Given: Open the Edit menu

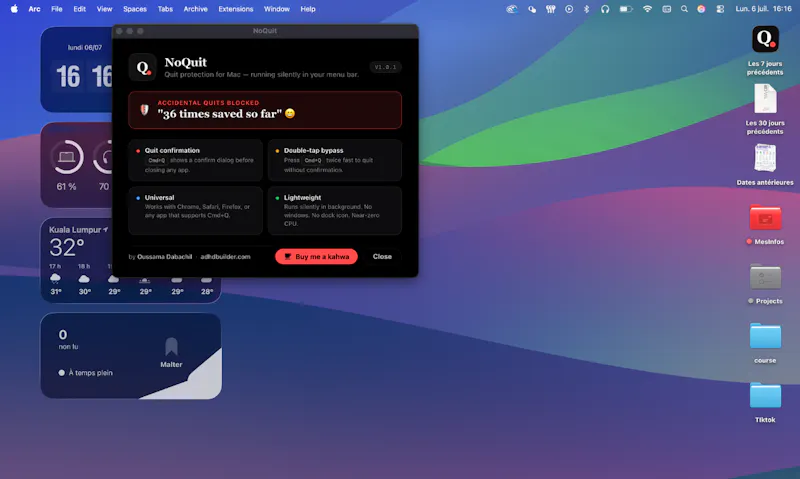Looking at the screenshot, I should pos(79,9).
